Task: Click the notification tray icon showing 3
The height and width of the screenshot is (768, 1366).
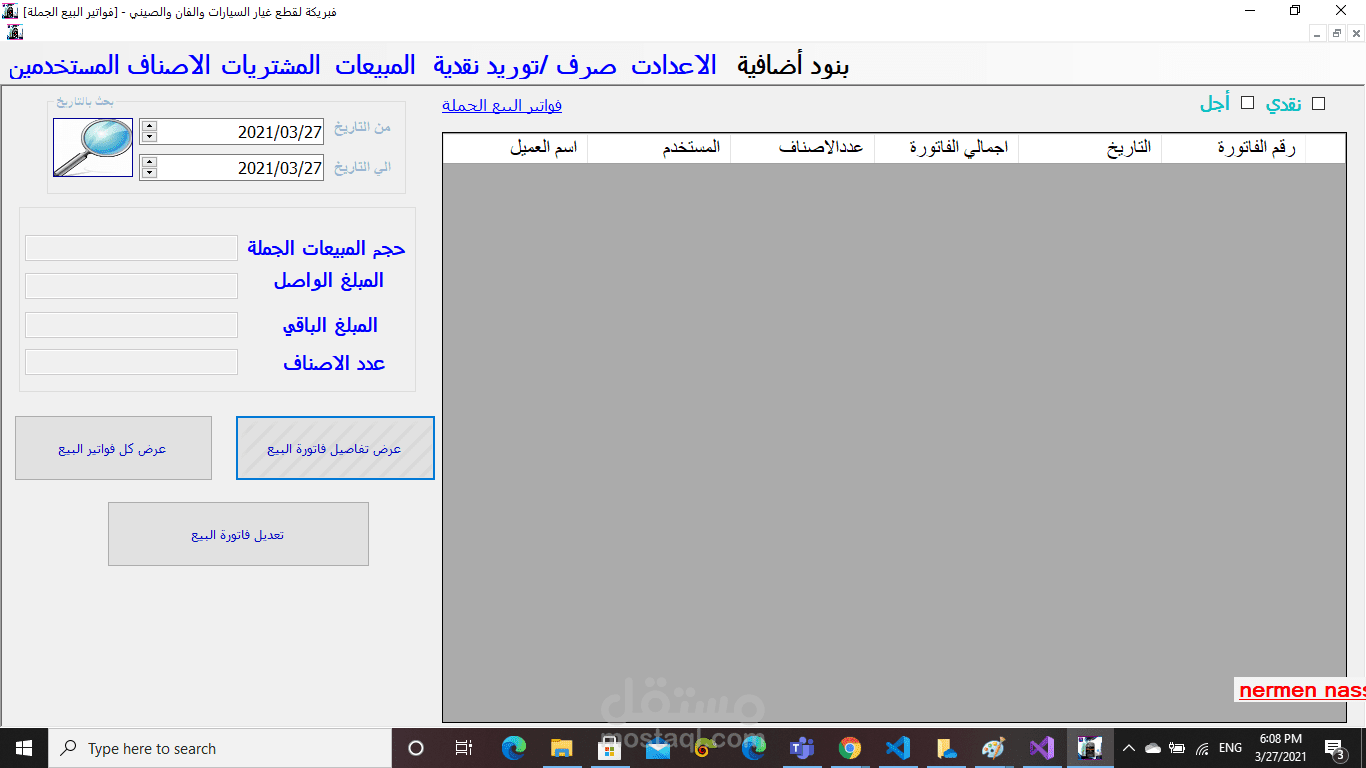Action: coord(1334,747)
